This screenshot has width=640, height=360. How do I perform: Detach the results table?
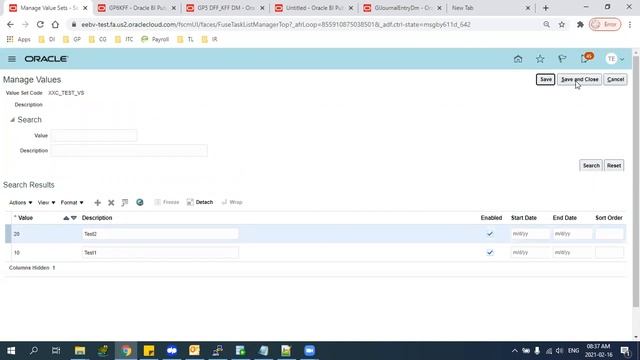pos(200,202)
